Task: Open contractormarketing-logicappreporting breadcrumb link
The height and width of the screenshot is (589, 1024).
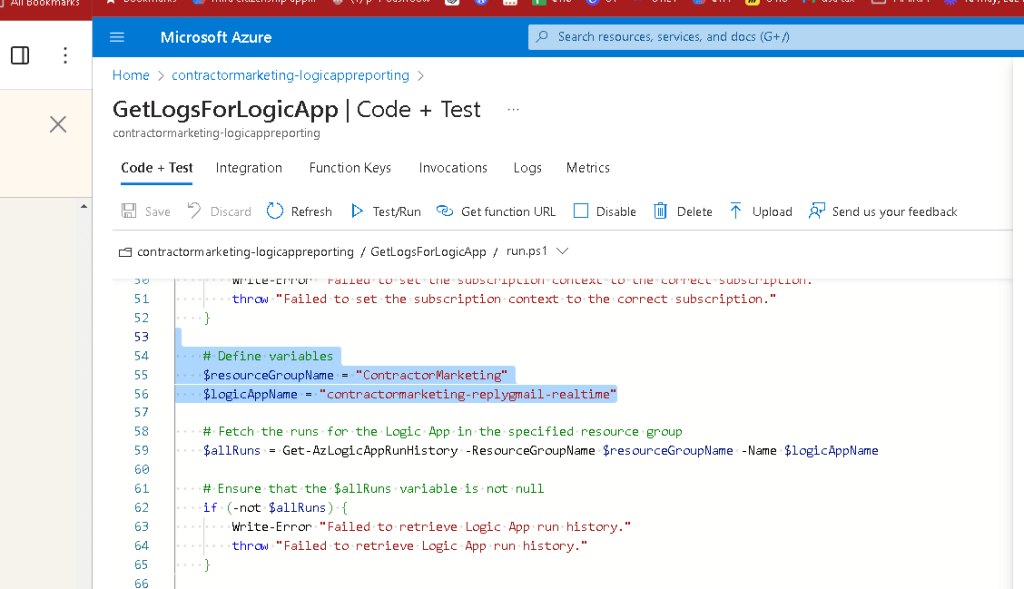Action: click(290, 75)
